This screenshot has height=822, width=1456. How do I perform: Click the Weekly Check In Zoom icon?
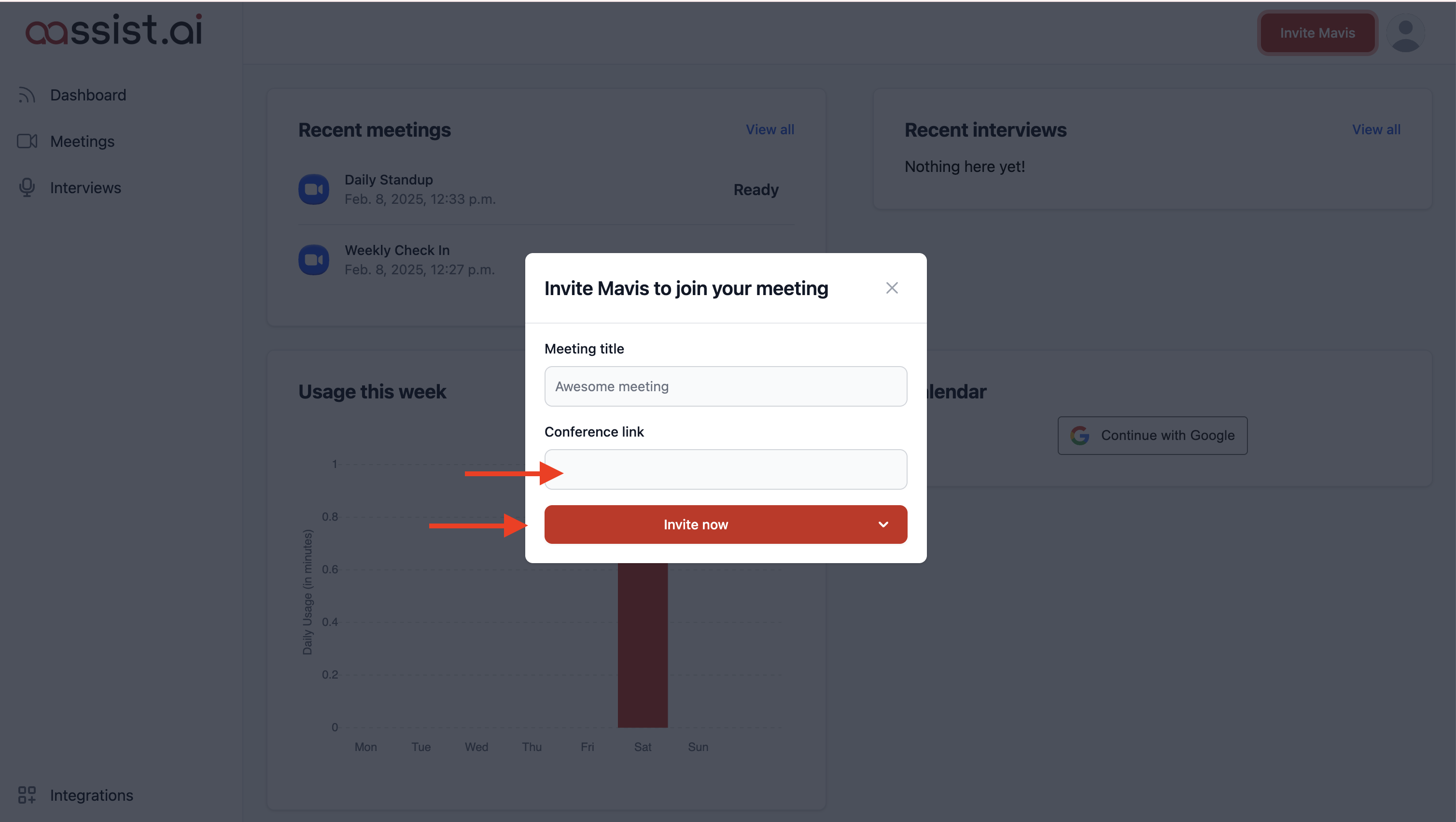[x=314, y=260]
